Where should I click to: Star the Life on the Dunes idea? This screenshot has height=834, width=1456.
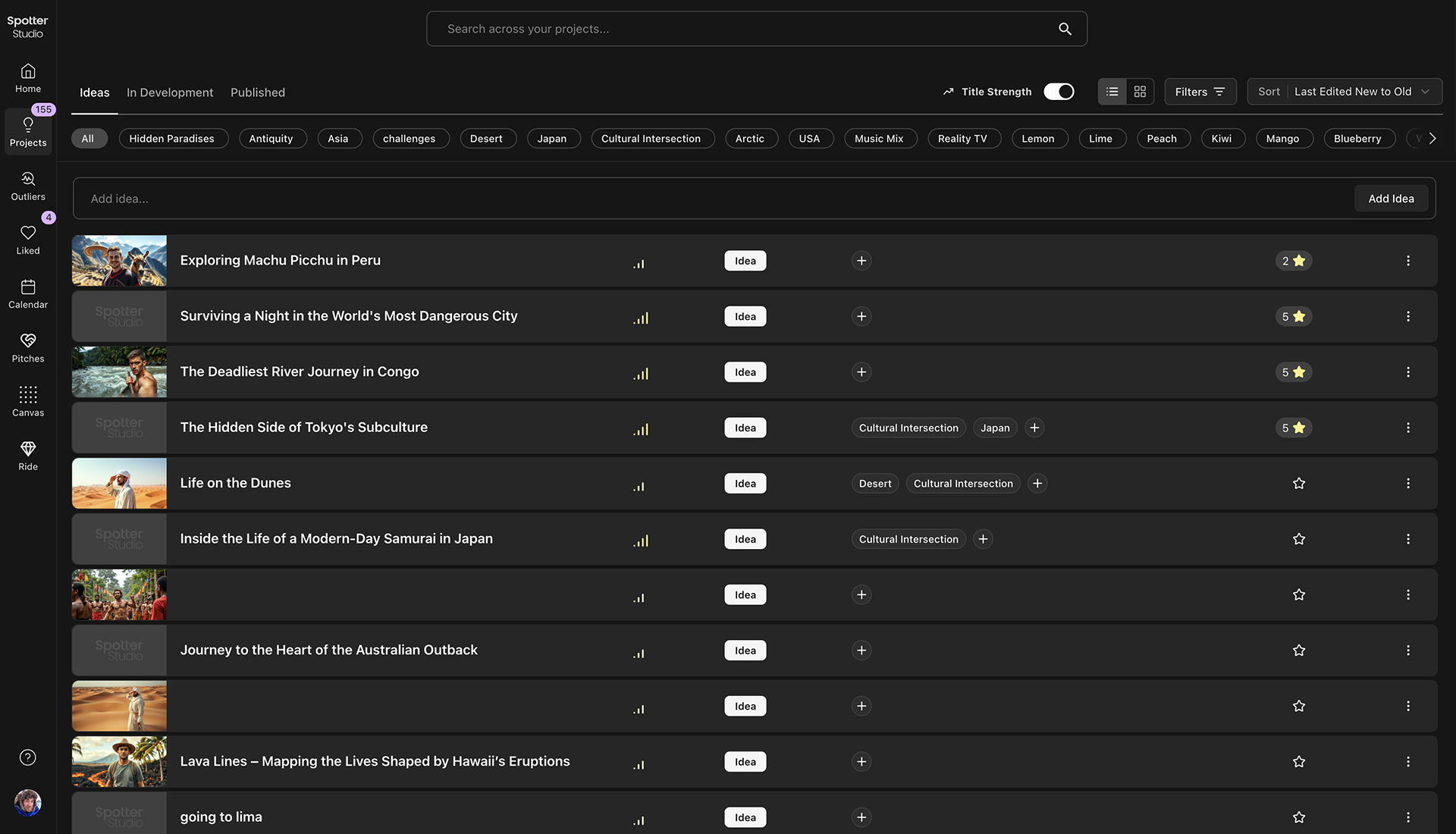coord(1298,484)
